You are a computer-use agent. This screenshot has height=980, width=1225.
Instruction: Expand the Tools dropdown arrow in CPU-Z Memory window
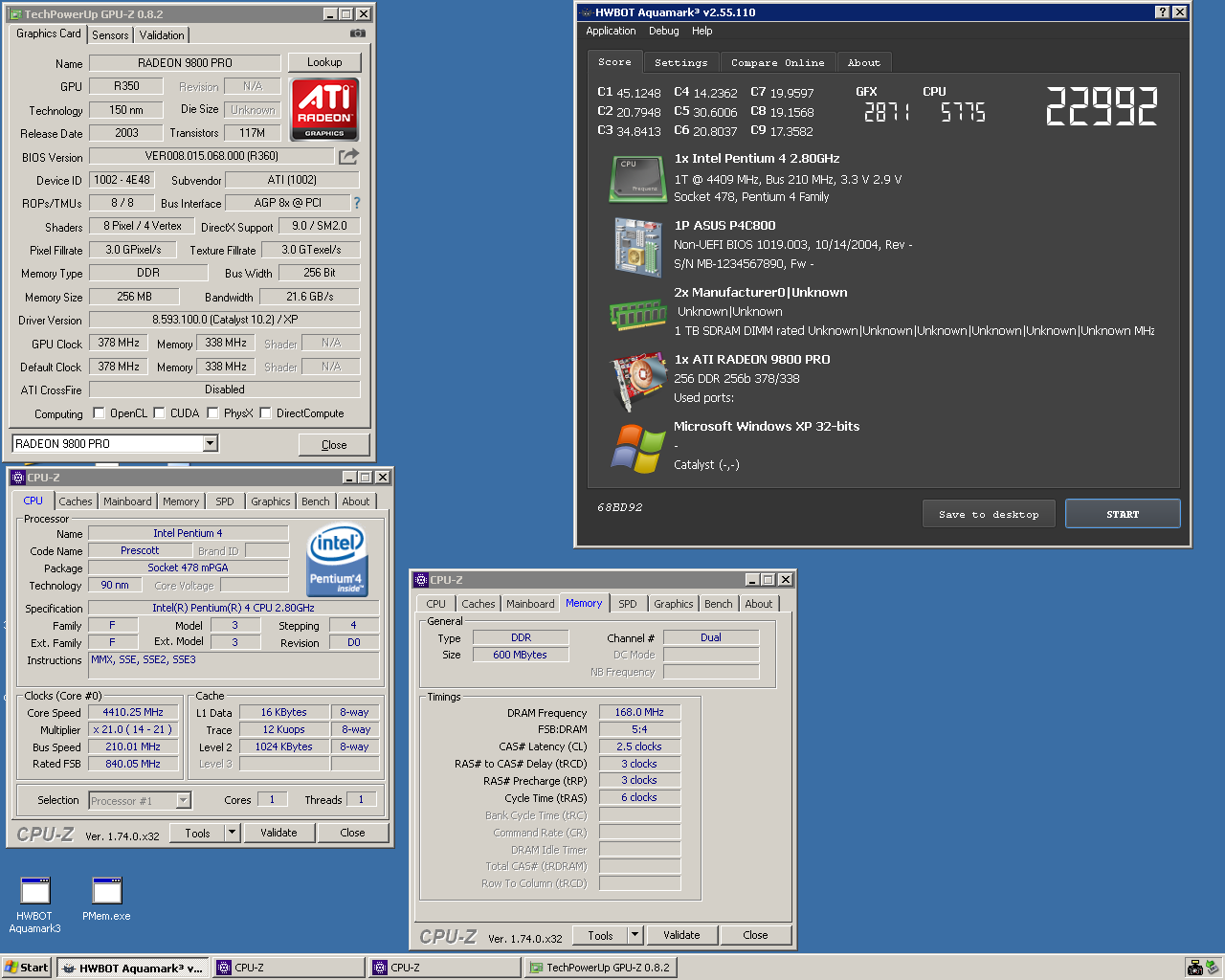point(635,935)
